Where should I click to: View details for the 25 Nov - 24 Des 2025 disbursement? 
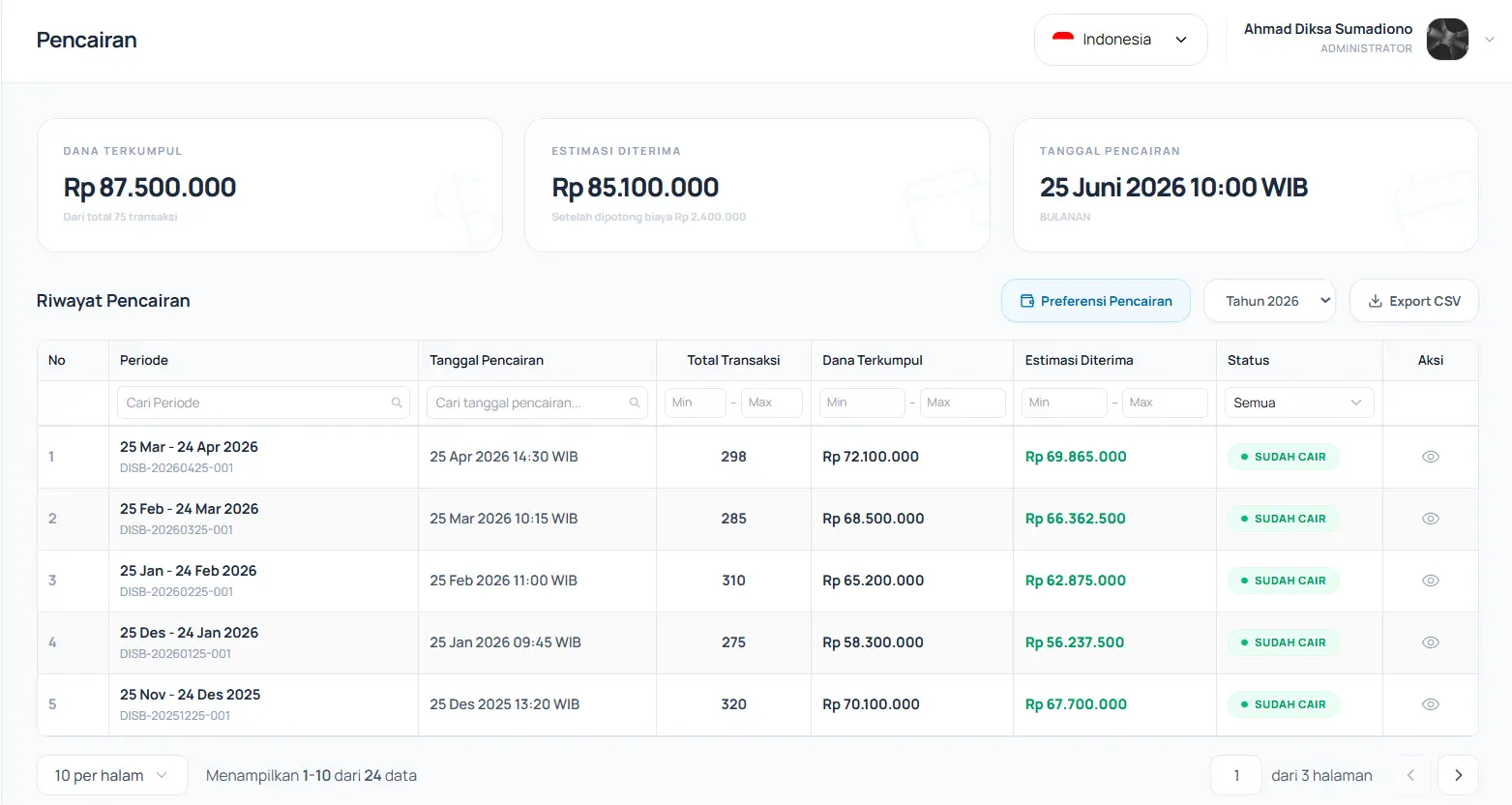click(1430, 704)
